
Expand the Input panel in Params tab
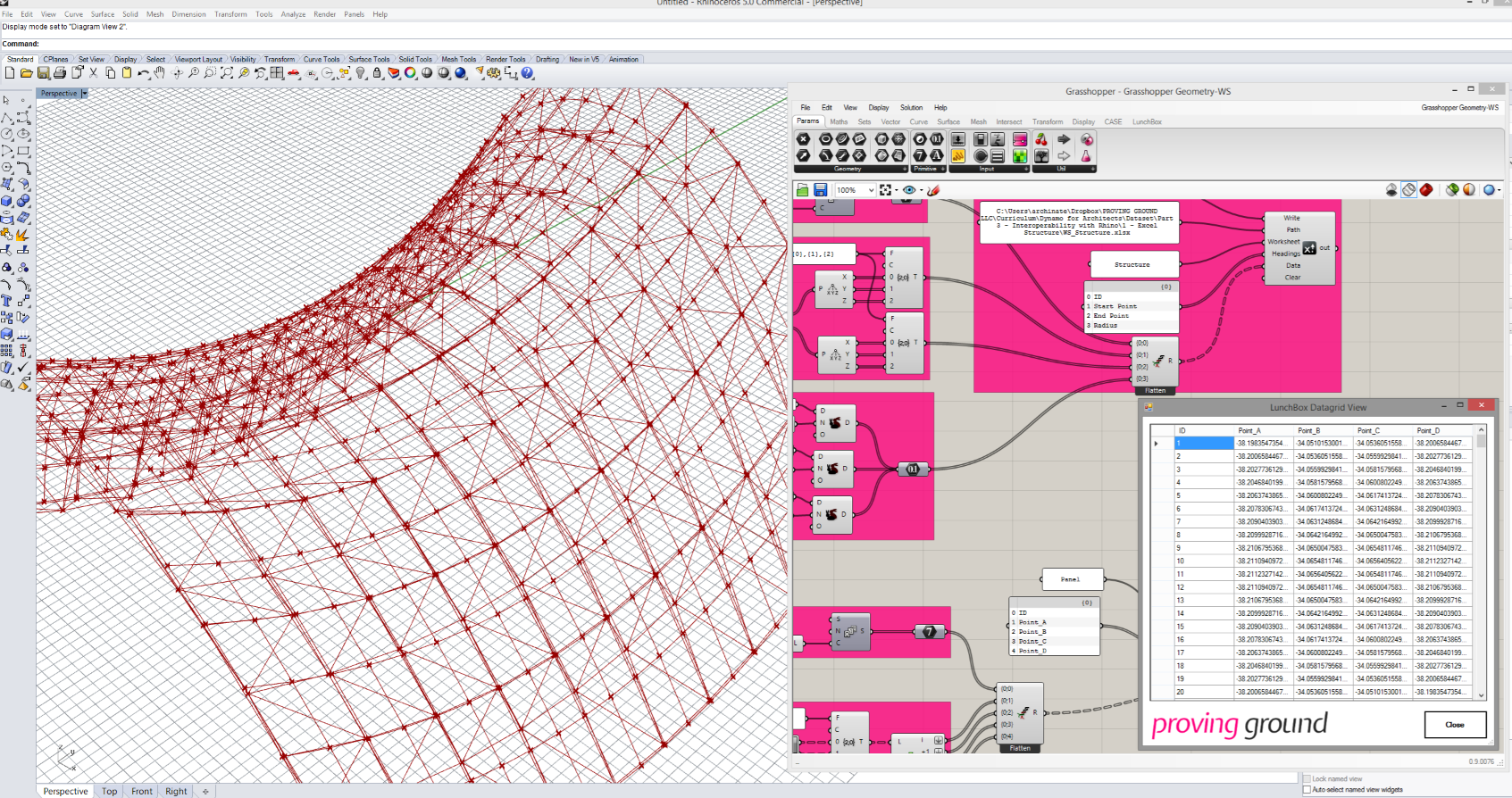[x=1026, y=169]
